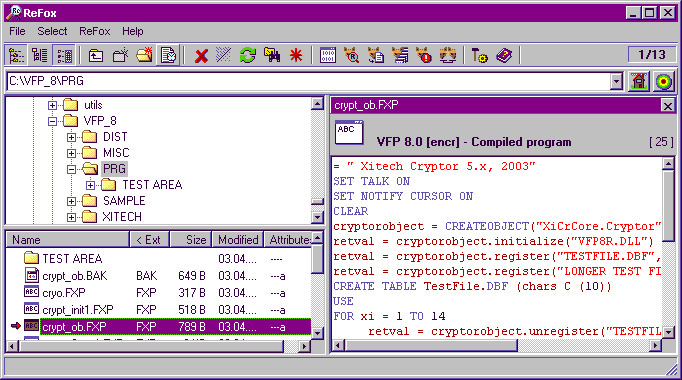The width and height of the screenshot is (682, 380).
Task: Toggle the tree view mode button
Action: [17, 56]
